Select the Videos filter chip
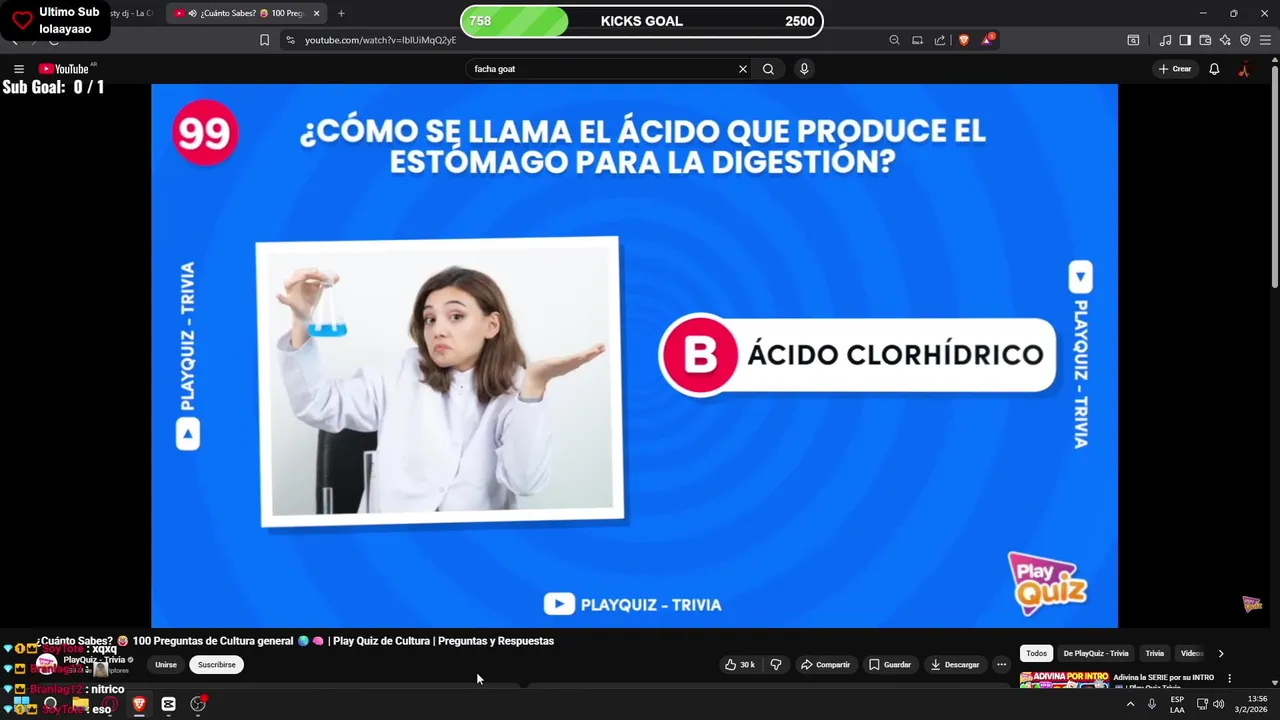 click(x=1192, y=653)
